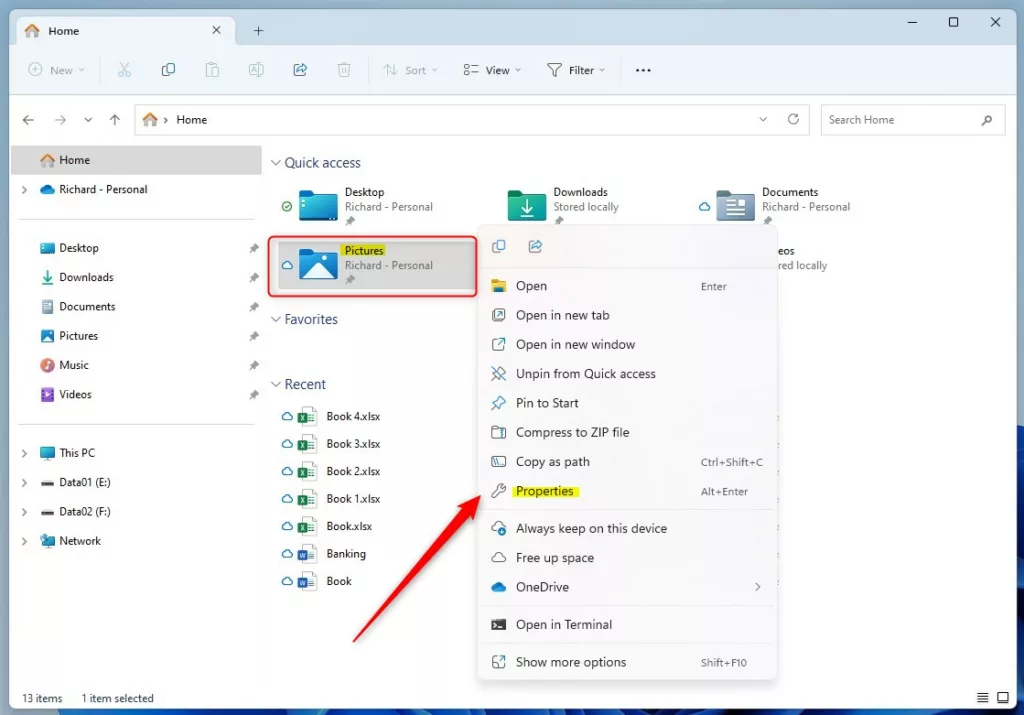Screen dimensions: 1024x715
Task: Choose Properties in context menu
Action: [627, 492]
